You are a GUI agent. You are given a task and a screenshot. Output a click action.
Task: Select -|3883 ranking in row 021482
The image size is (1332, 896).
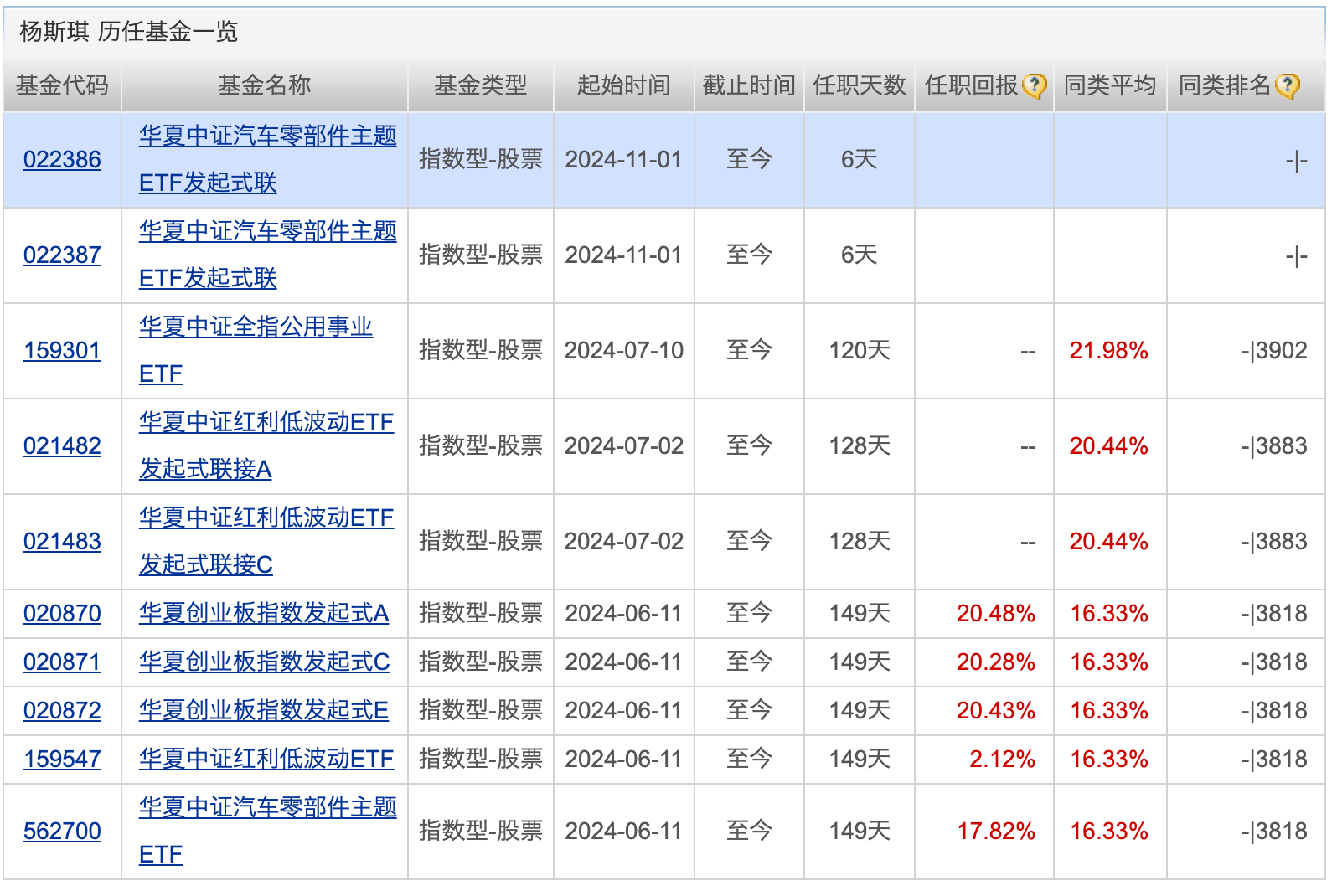(1273, 445)
